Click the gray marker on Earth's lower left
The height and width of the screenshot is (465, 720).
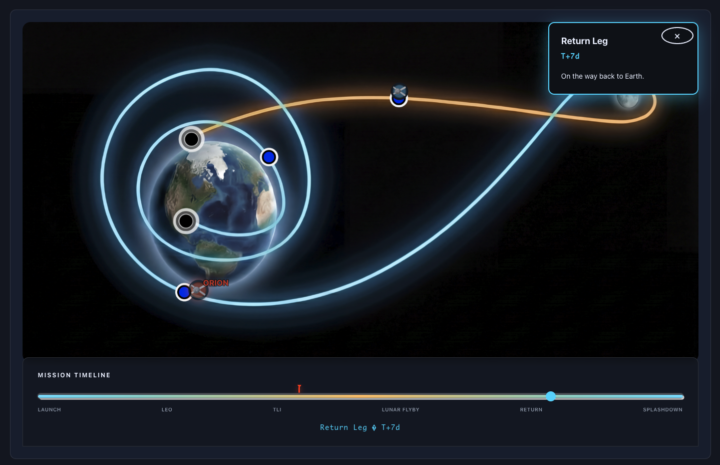pyautogui.click(x=186, y=221)
